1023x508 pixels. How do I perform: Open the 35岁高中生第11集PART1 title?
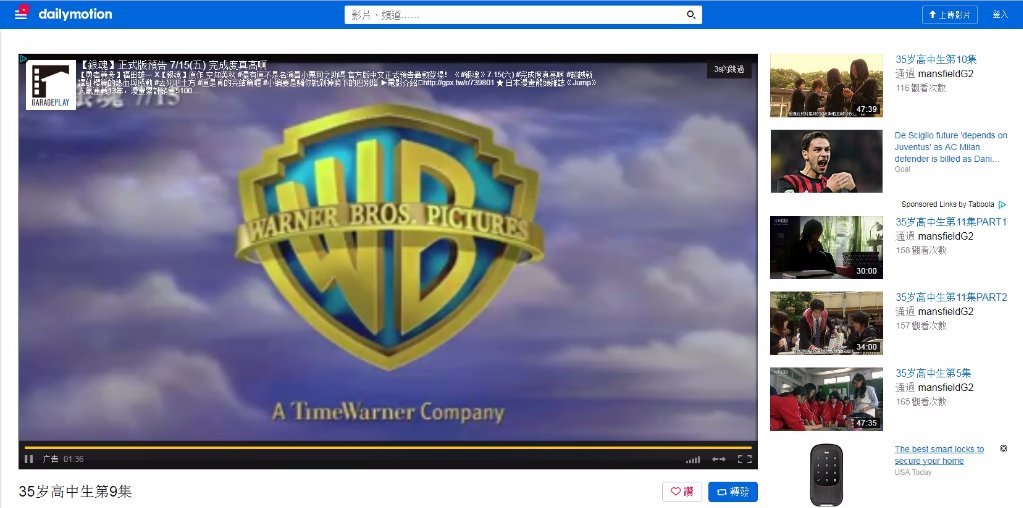point(951,222)
